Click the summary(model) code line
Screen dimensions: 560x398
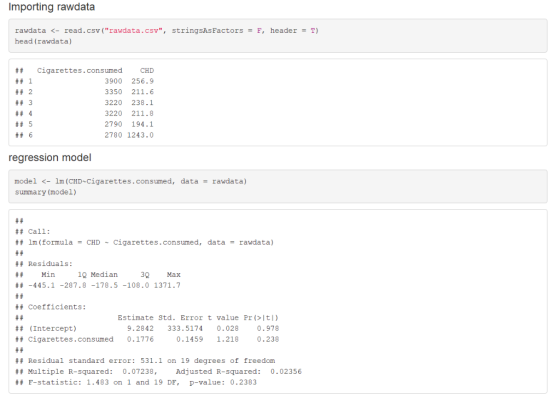pos(46,192)
